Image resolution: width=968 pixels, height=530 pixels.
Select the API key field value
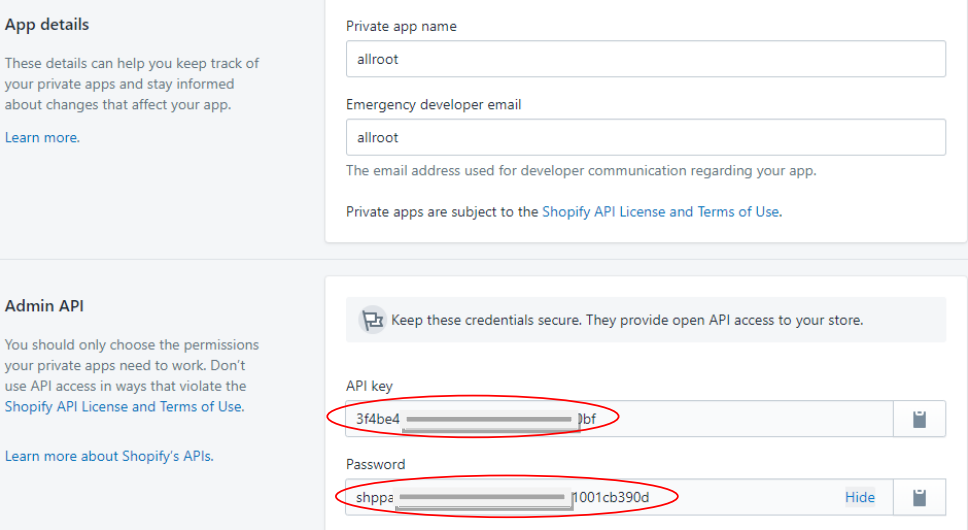619,419
